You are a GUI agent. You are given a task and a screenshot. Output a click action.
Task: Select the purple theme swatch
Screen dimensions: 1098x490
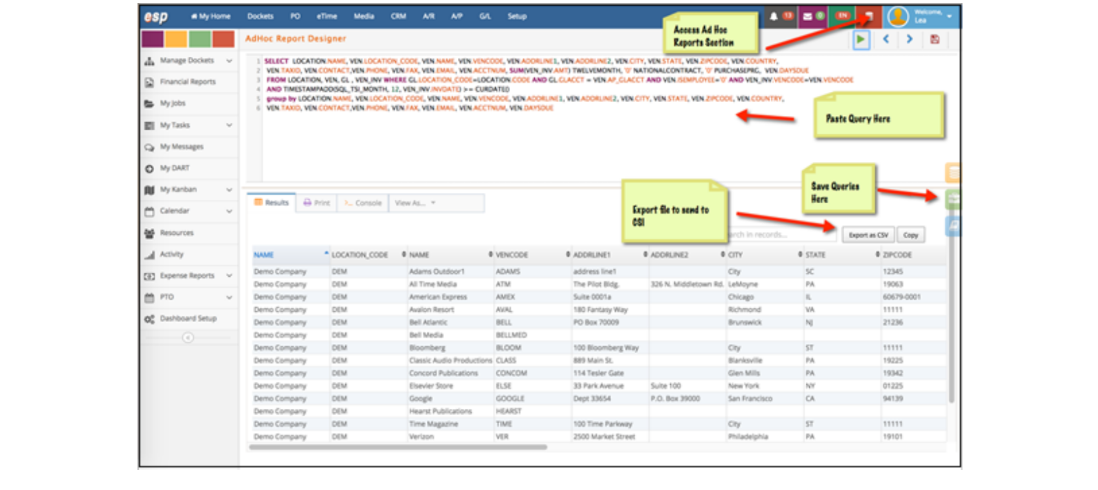153,39
